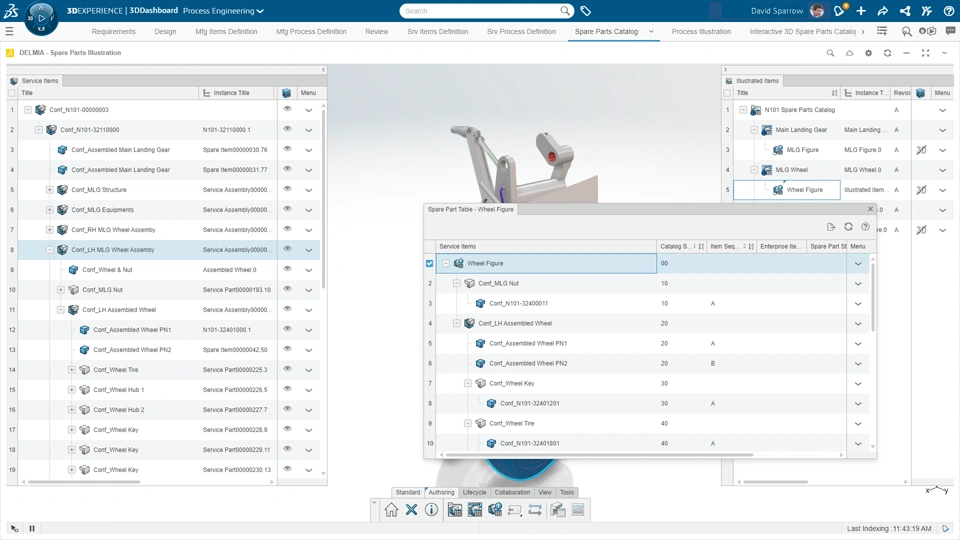
Task: Open row menu for Conf_Assembled Wheel PN1 in Spare Part Table
Action: pos(858,343)
